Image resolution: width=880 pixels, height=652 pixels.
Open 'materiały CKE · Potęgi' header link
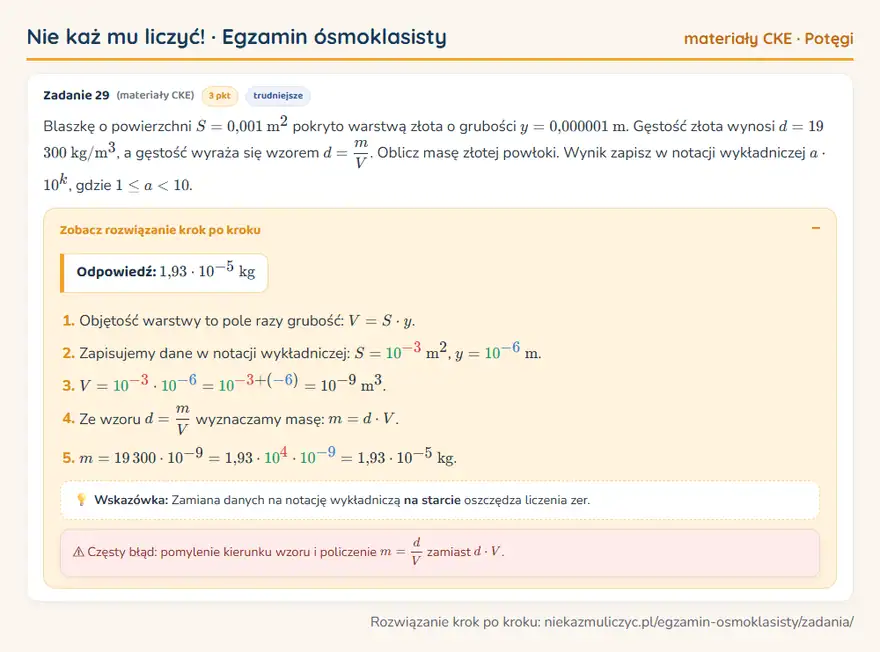(768, 38)
